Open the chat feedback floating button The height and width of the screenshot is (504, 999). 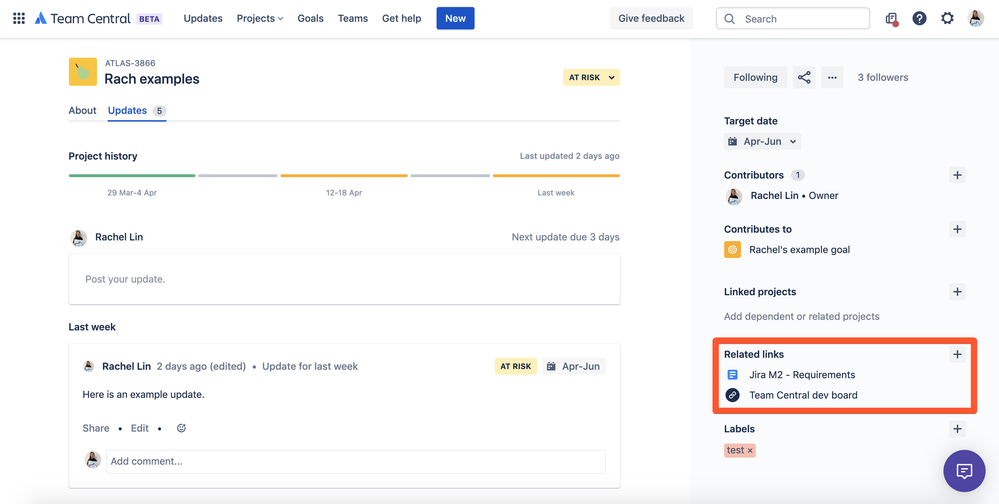coord(964,471)
